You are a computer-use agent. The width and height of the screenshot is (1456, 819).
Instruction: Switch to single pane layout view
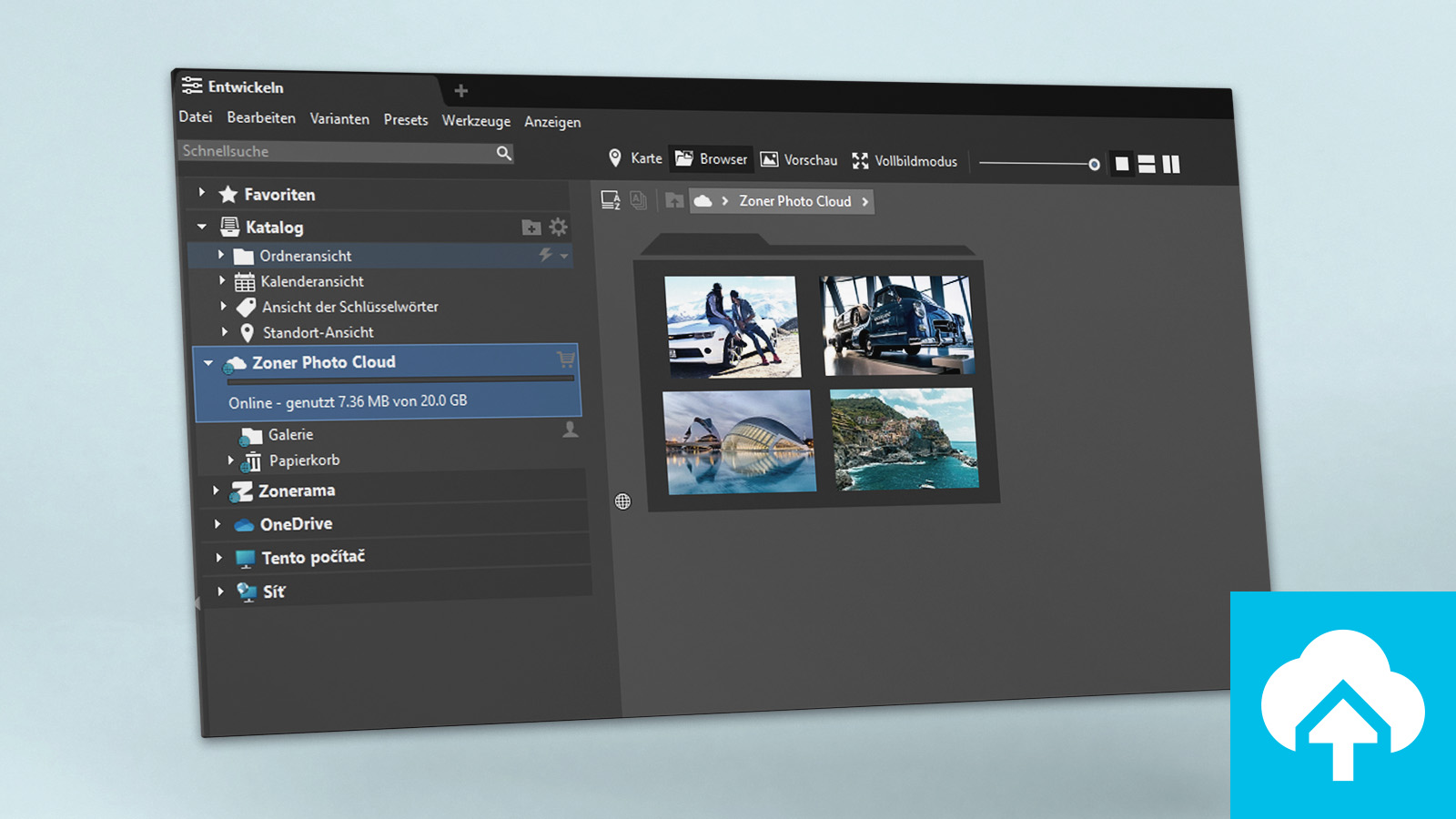1122,164
